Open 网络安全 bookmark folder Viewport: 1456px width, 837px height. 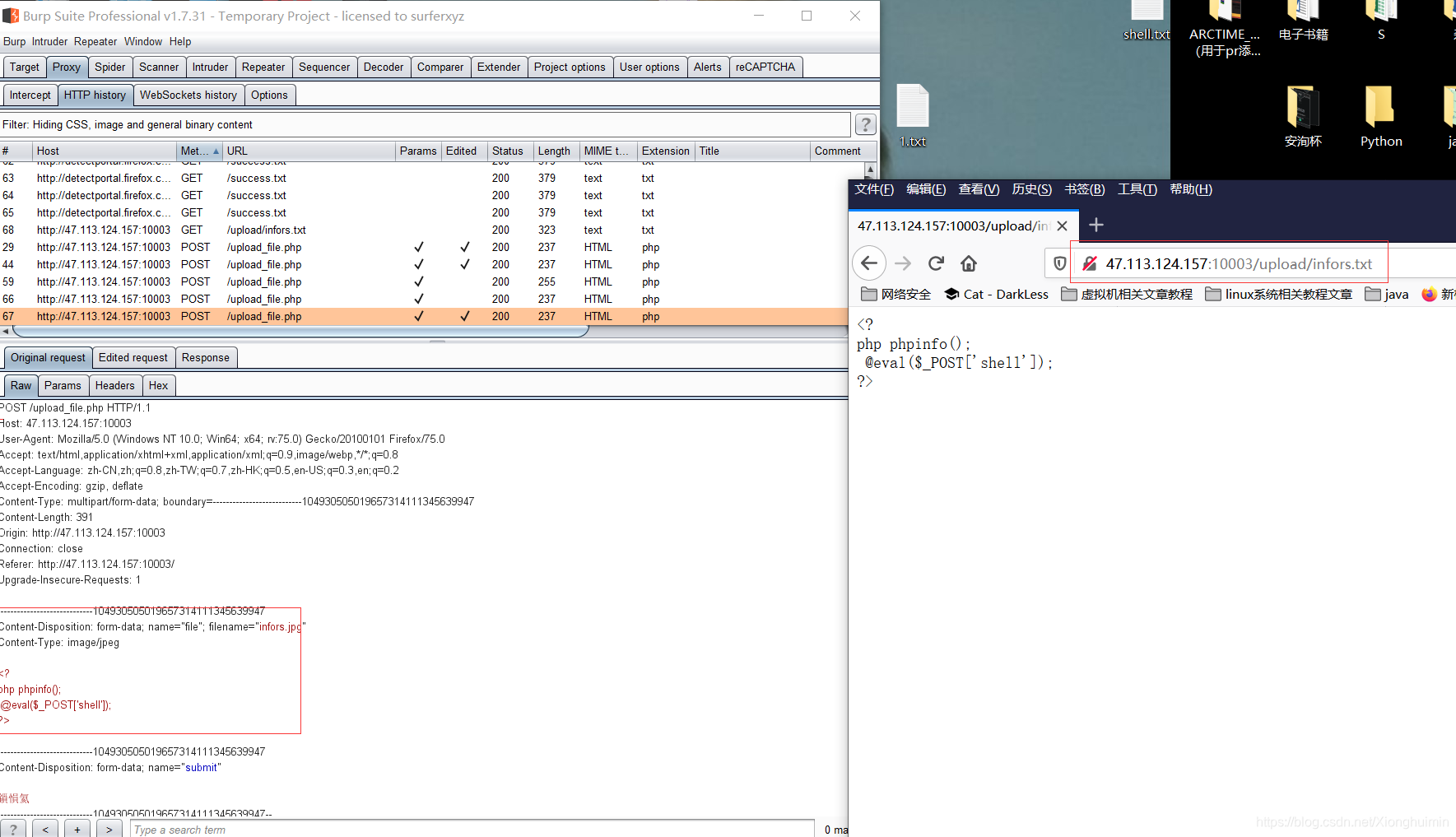tap(895, 294)
